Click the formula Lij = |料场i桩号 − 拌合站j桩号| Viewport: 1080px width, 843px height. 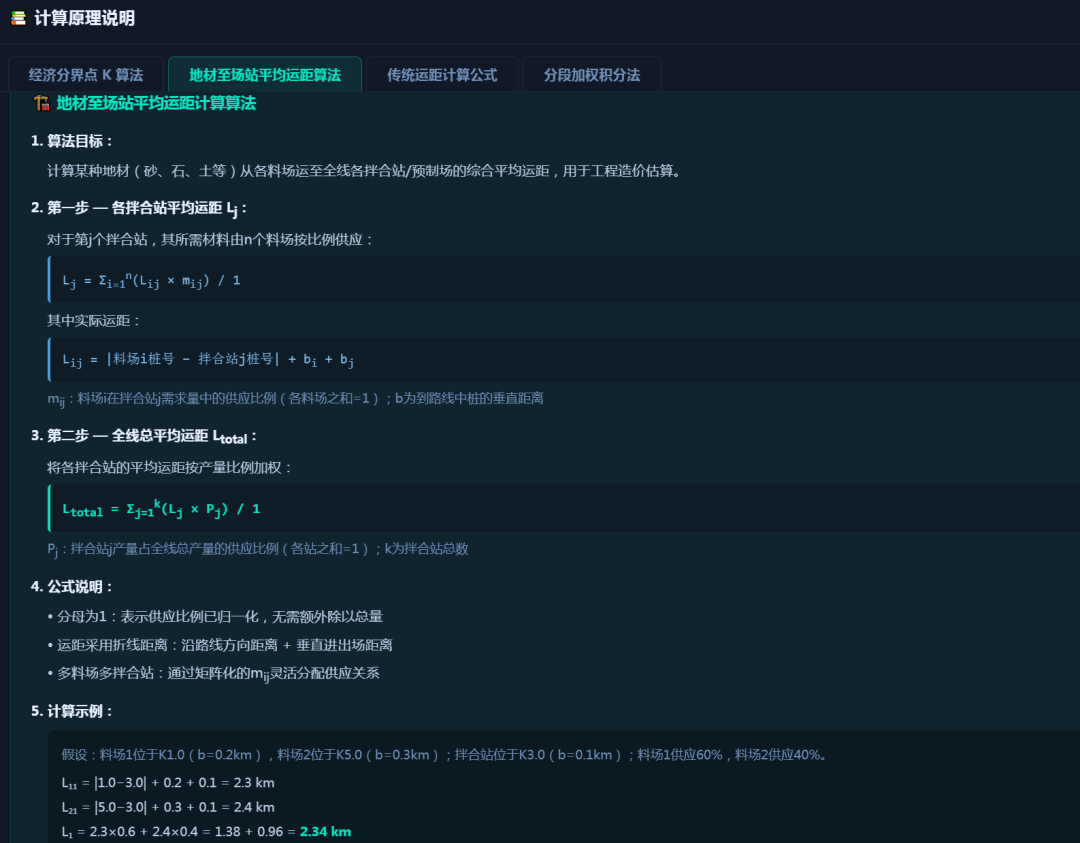coord(208,360)
